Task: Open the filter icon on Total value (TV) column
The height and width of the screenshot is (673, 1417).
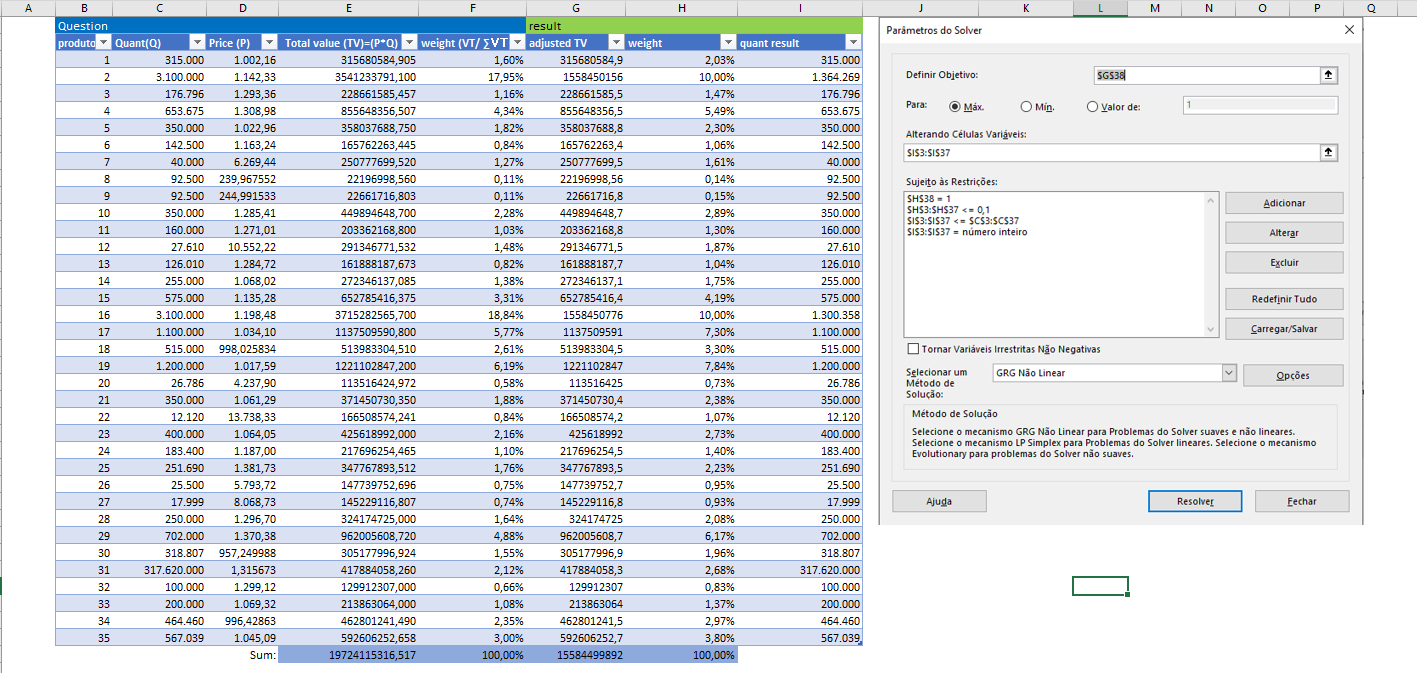Action: 409,42
